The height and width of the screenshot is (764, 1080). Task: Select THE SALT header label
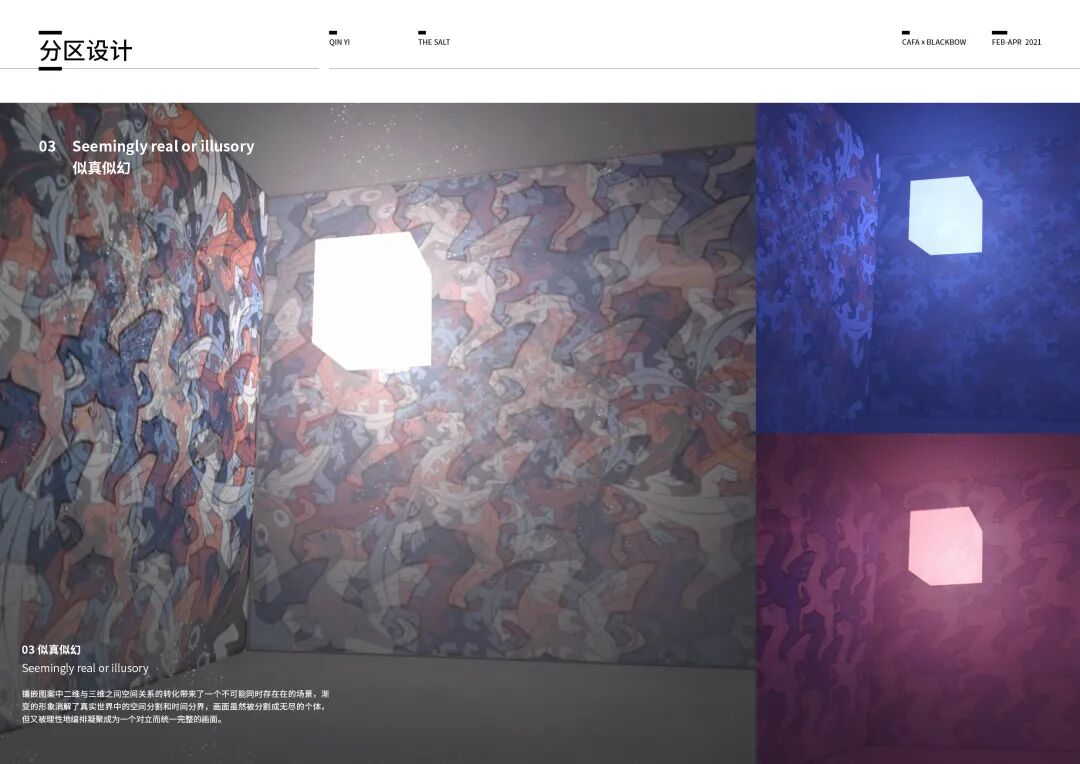(x=434, y=42)
